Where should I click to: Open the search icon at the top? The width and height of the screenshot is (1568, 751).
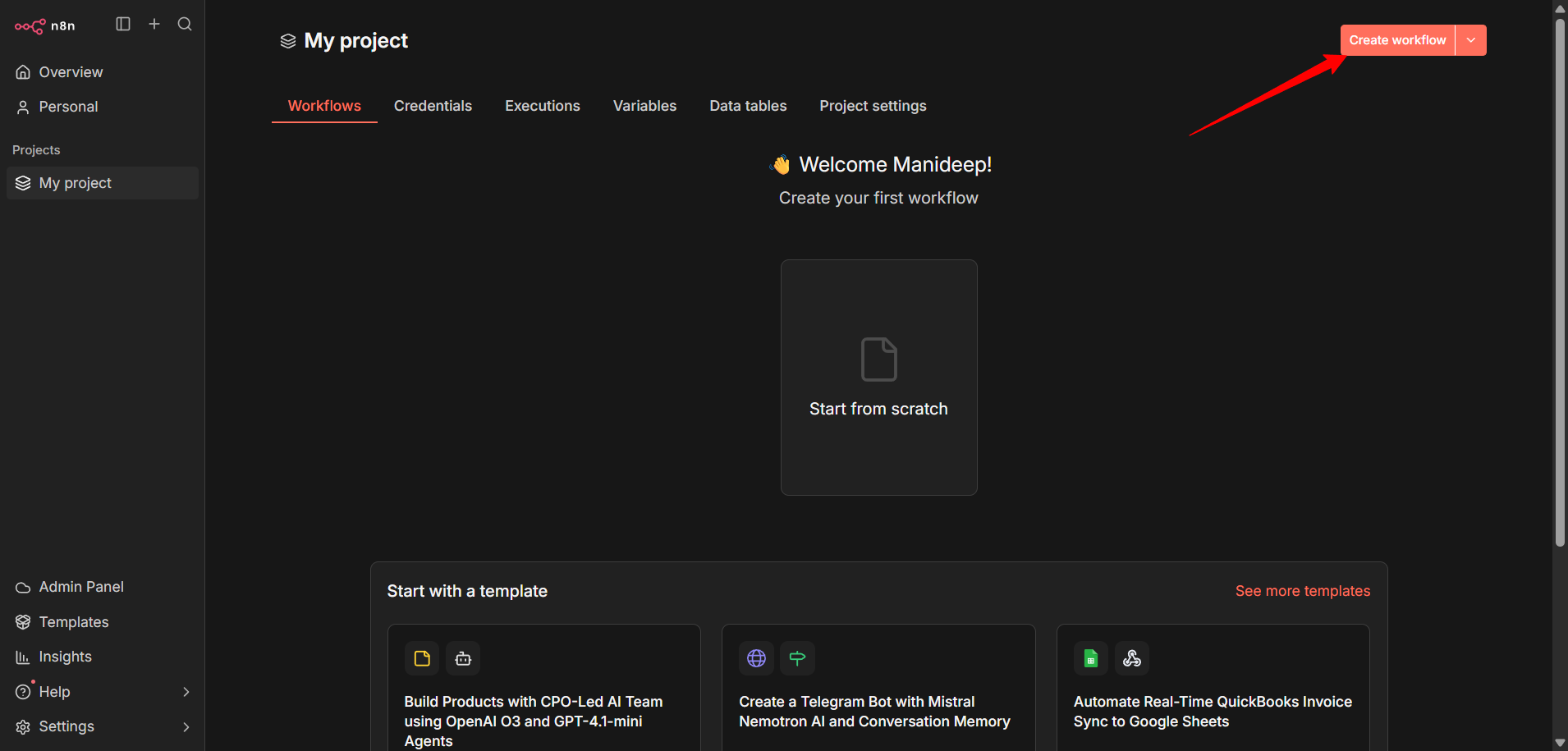185,24
